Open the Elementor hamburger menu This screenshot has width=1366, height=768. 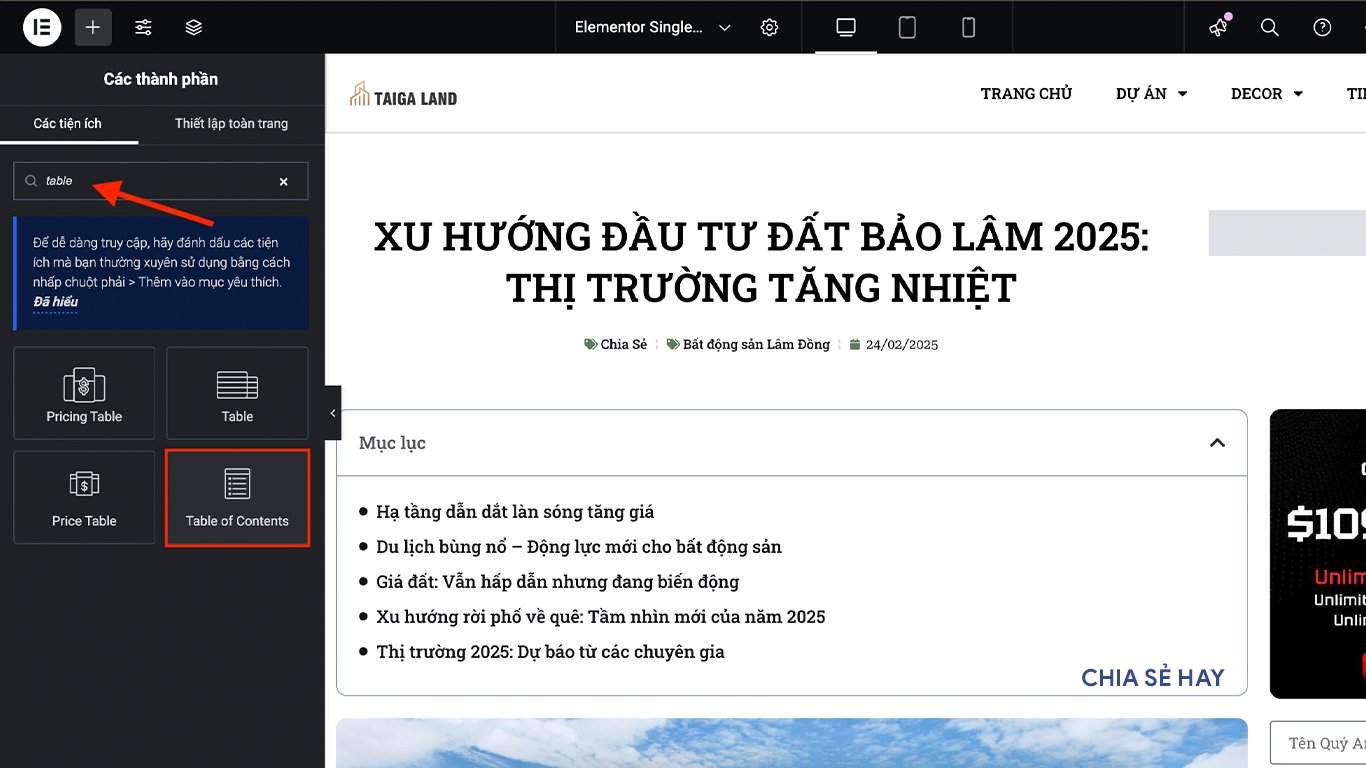pos(41,27)
